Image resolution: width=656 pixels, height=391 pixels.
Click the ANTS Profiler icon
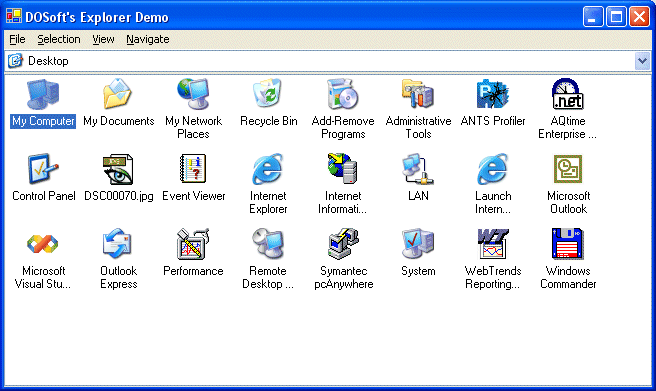(492, 94)
